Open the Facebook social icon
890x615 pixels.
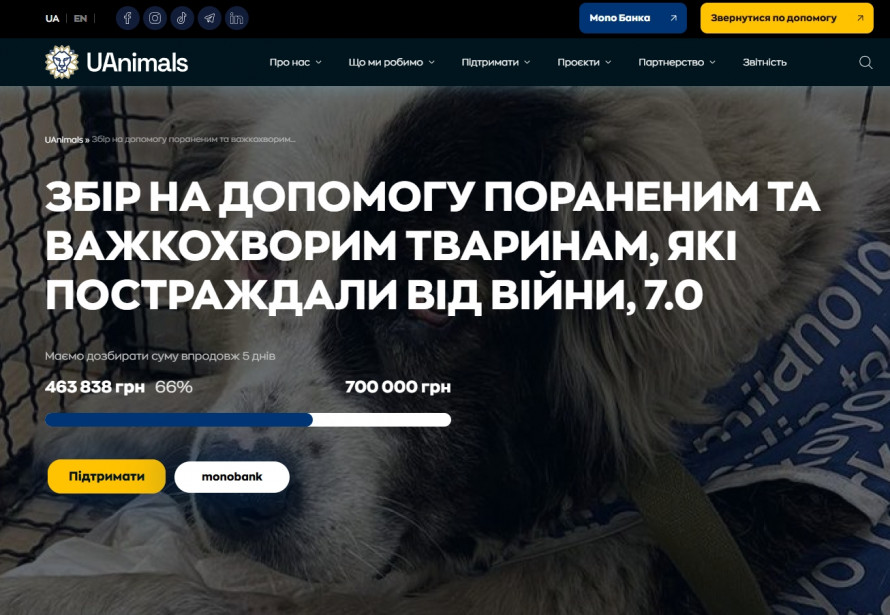pos(128,18)
